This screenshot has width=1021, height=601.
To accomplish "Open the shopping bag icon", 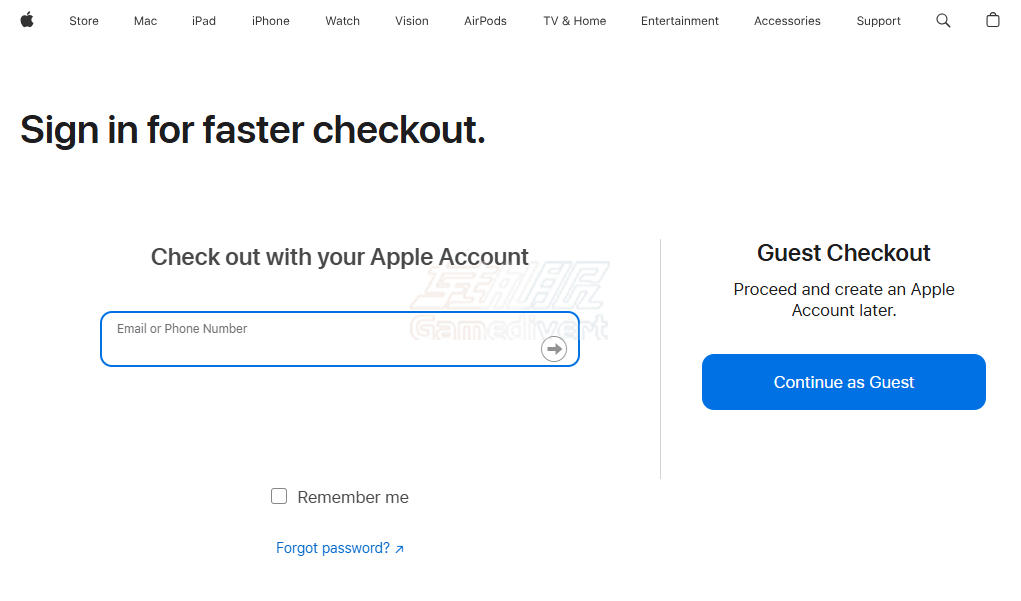I will pyautogui.click(x=992, y=20).
